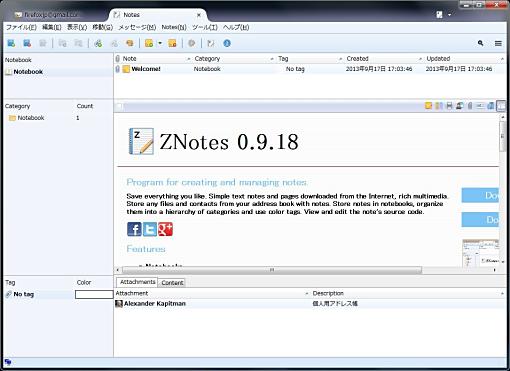
Task: Click the orange tag icon in main toolbar
Action: pos(129,43)
